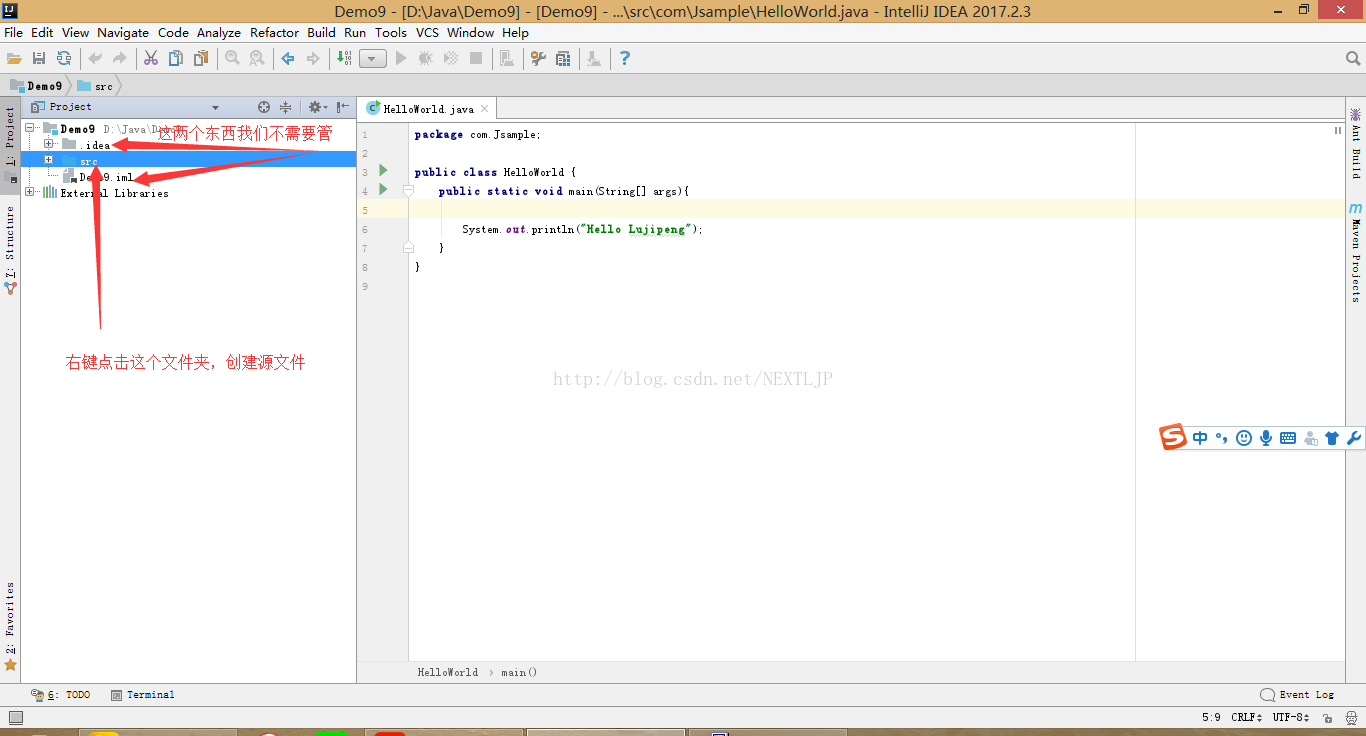1366x736 pixels.
Task: Click Collapse All icon in Project panel
Action: [x=285, y=107]
